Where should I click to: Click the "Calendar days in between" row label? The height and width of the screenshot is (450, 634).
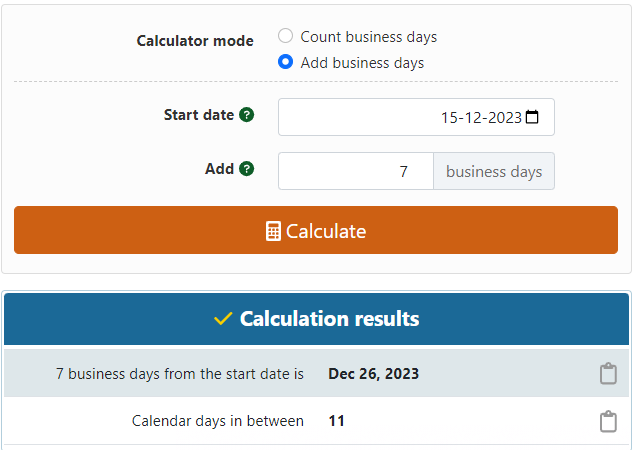pyautogui.click(x=218, y=421)
